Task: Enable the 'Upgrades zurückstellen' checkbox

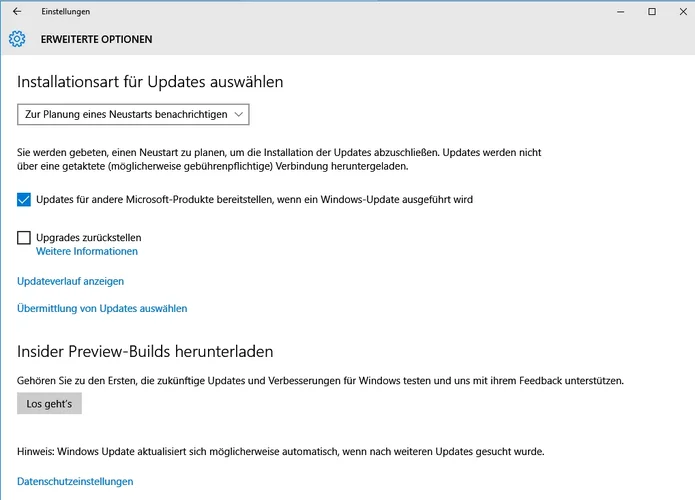Action: point(25,238)
